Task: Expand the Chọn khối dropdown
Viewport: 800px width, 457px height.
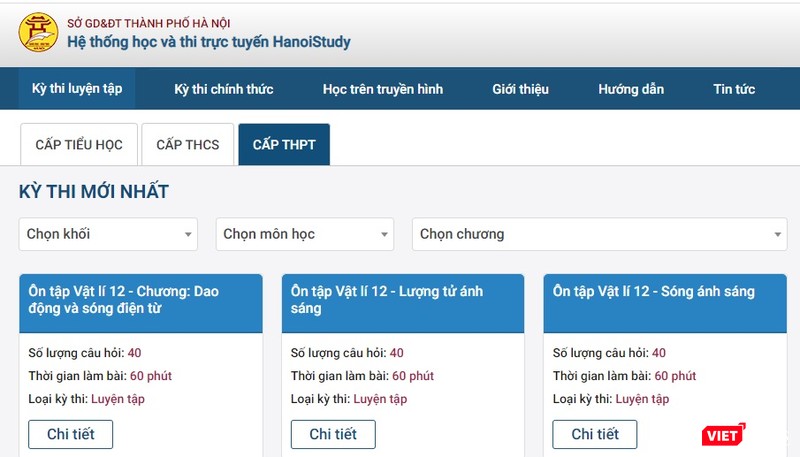Action: (x=108, y=234)
